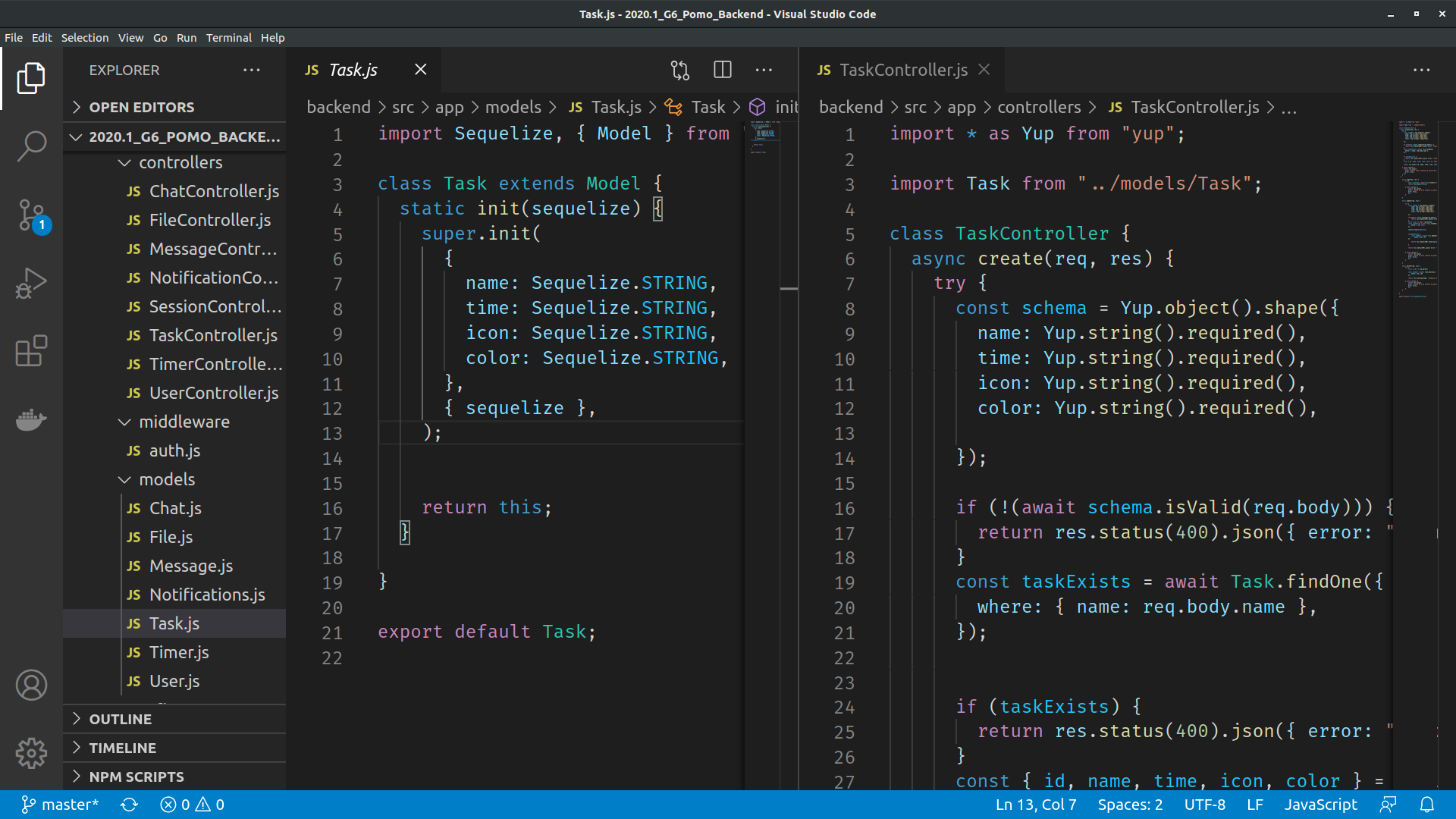
Task: Open Timer.js under models
Action: pyautogui.click(x=174, y=652)
